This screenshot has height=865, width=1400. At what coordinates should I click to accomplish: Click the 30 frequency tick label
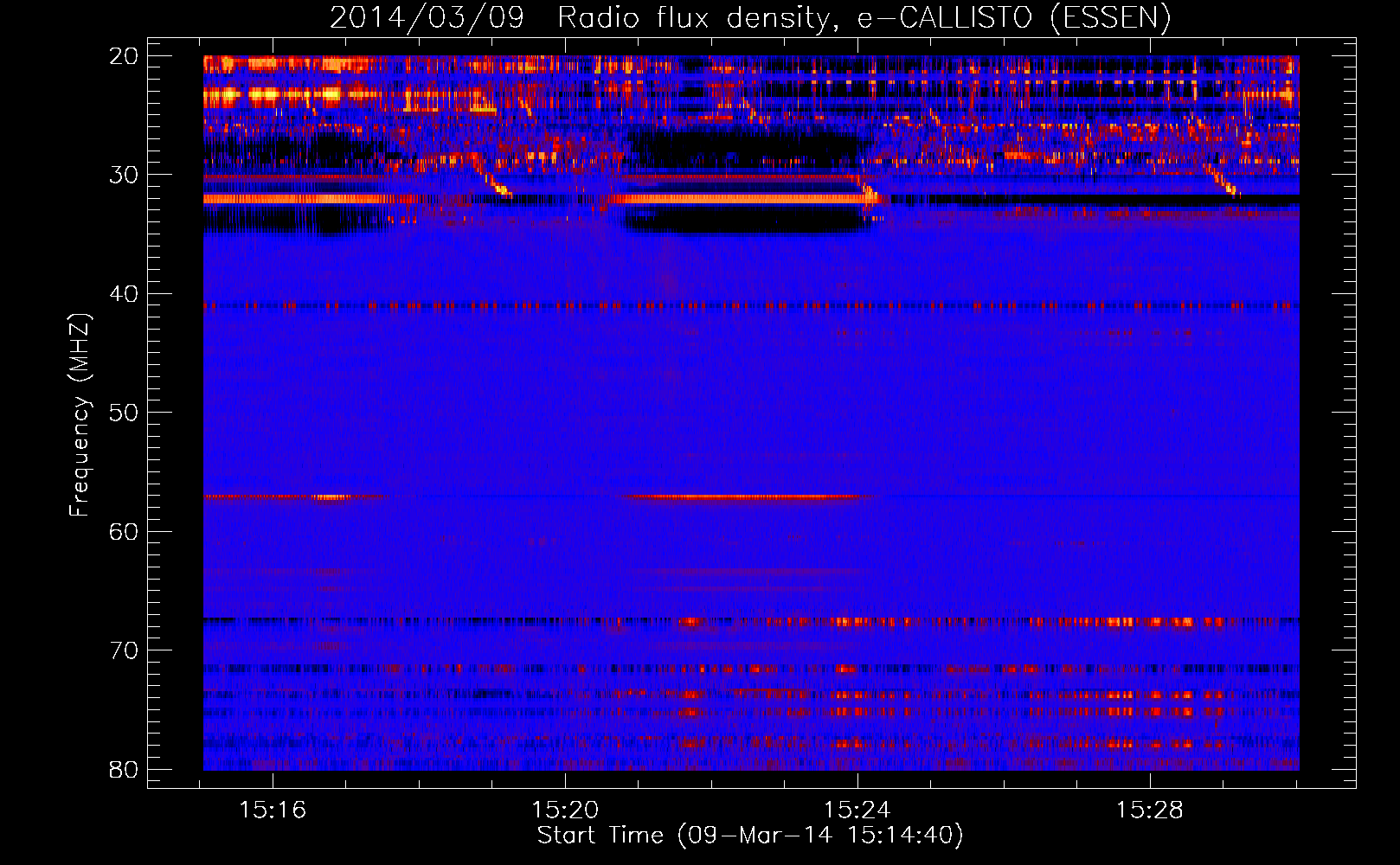pyautogui.click(x=124, y=175)
